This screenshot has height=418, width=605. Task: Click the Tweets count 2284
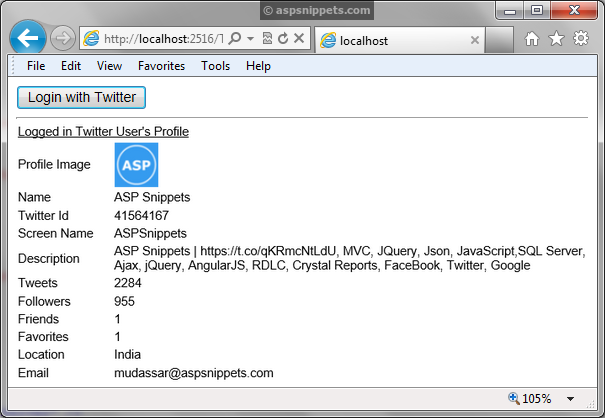128,283
